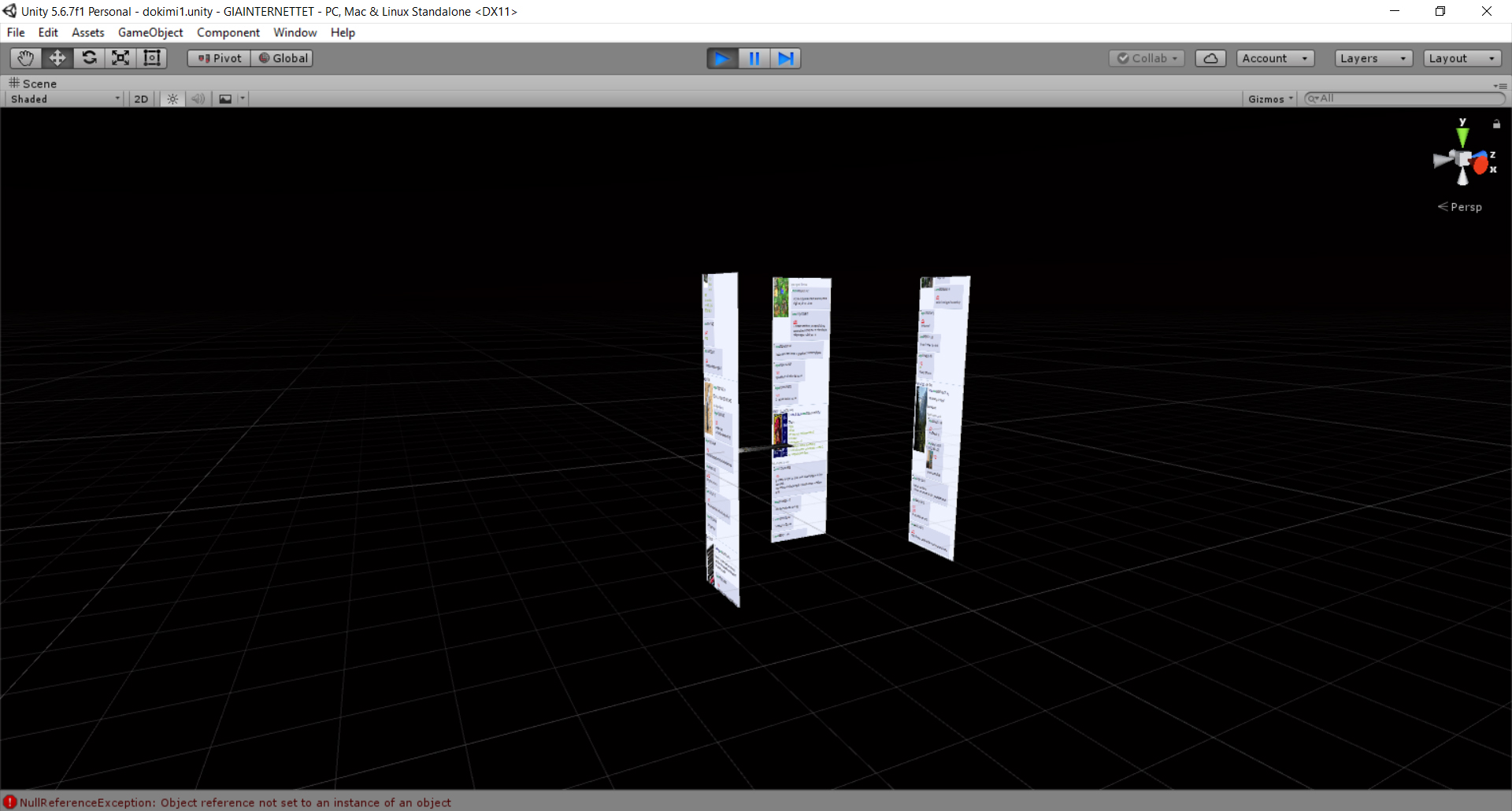Screen dimensions: 1512x811
Task: Click the Step frame button
Action: click(x=785, y=58)
